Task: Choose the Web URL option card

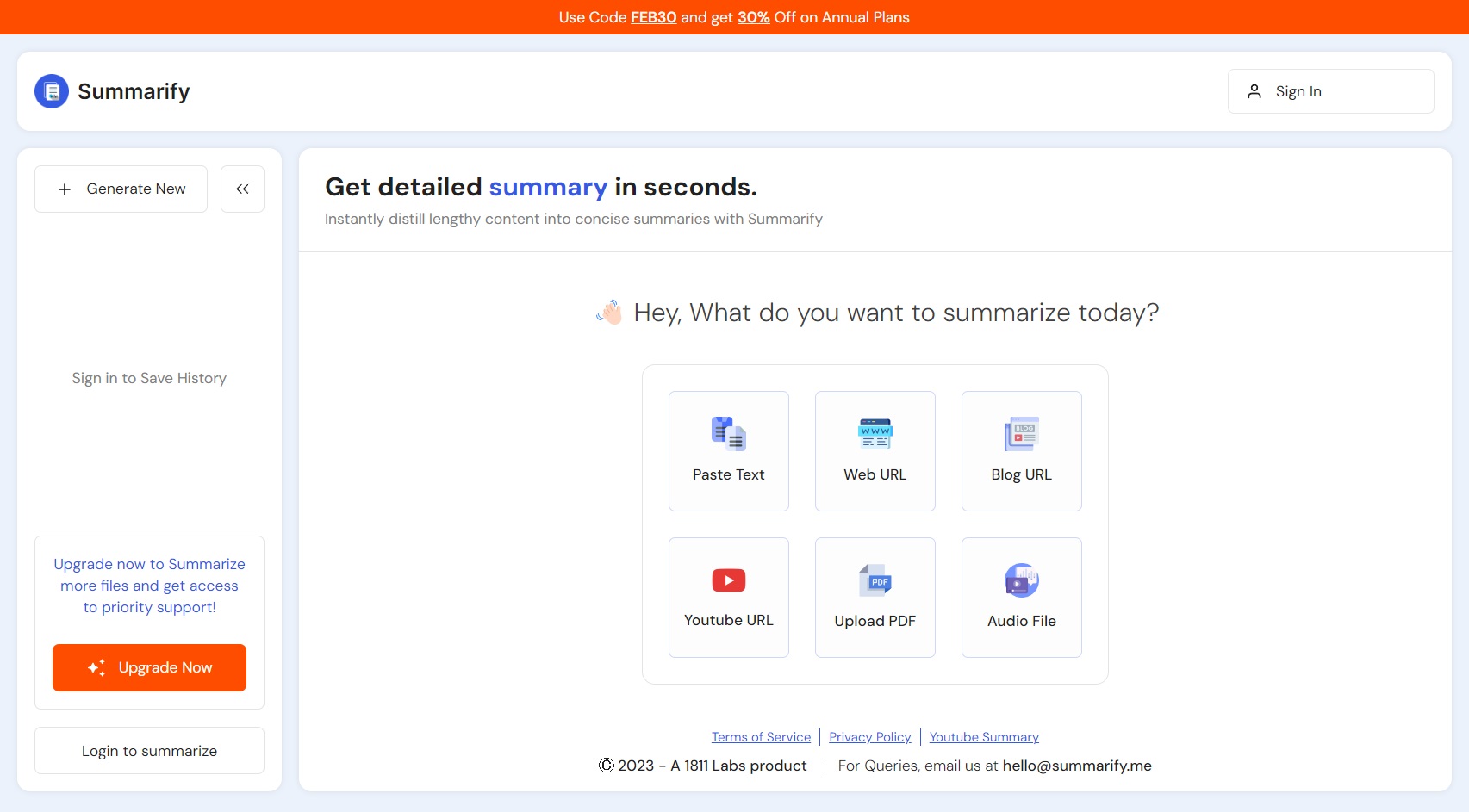Action: [x=875, y=451]
